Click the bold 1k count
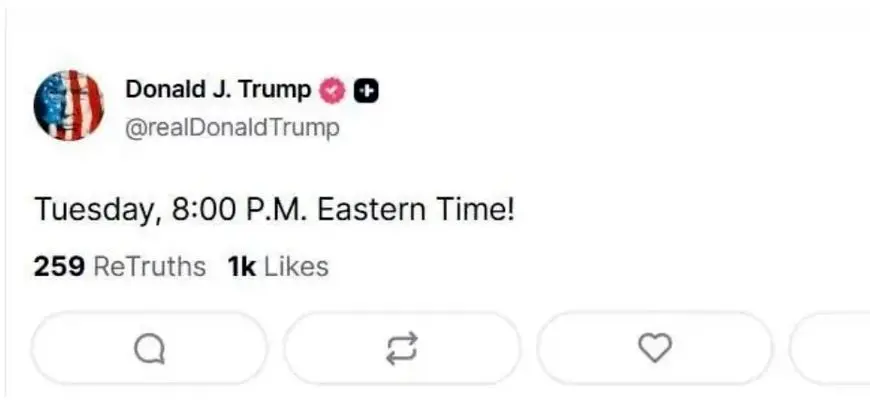Image resolution: width=870 pixels, height=400 pixels. [242, 267]
